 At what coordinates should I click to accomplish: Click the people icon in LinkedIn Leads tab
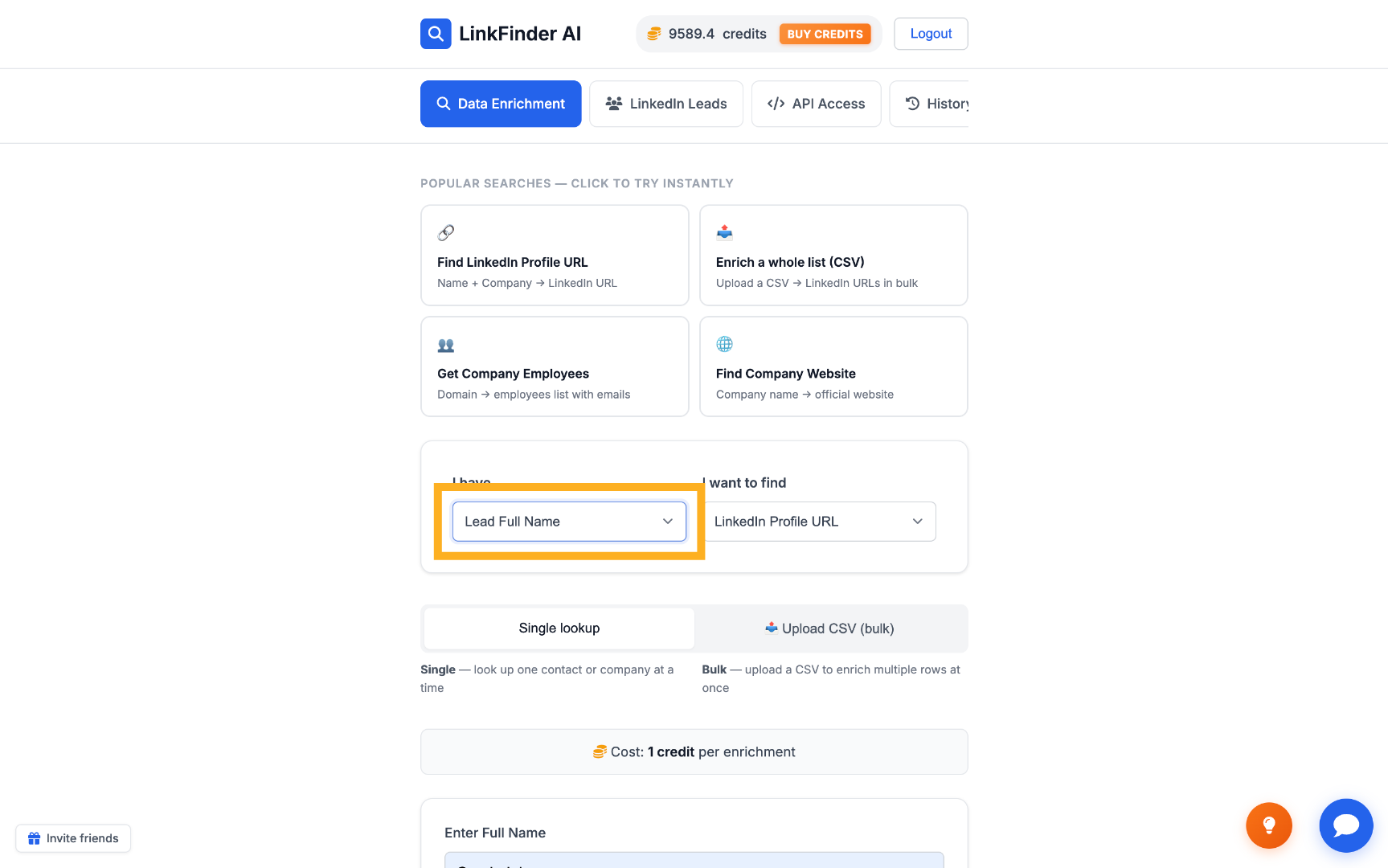(x=614, y=104)
